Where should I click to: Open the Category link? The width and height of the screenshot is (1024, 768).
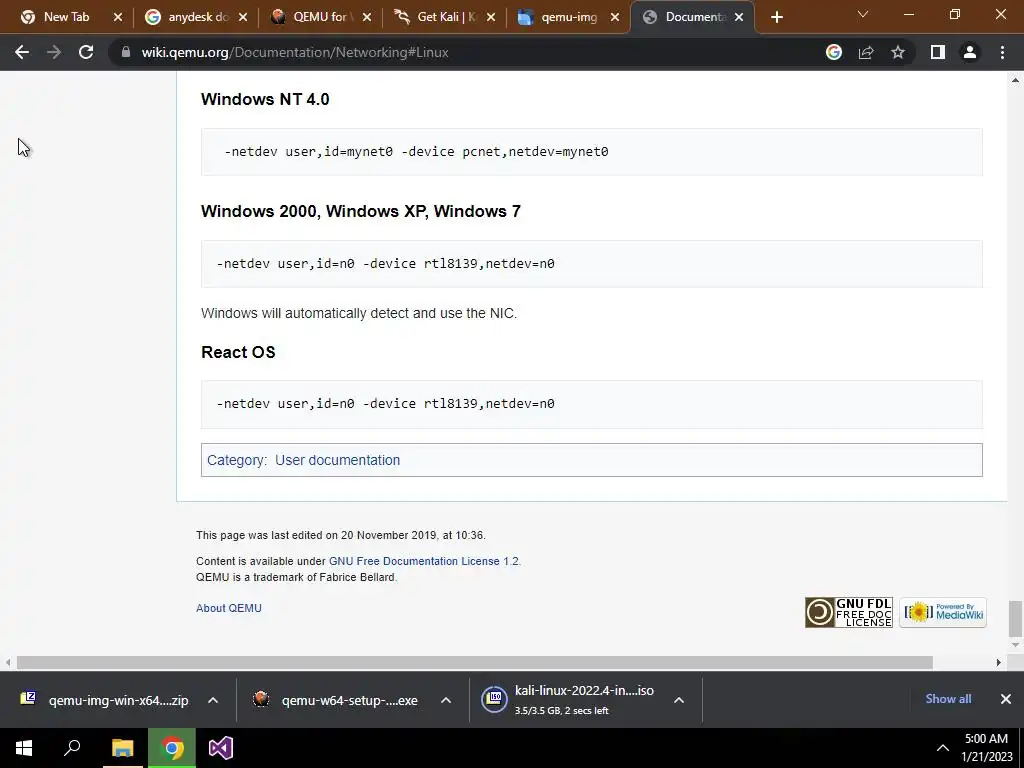point(236,460)
